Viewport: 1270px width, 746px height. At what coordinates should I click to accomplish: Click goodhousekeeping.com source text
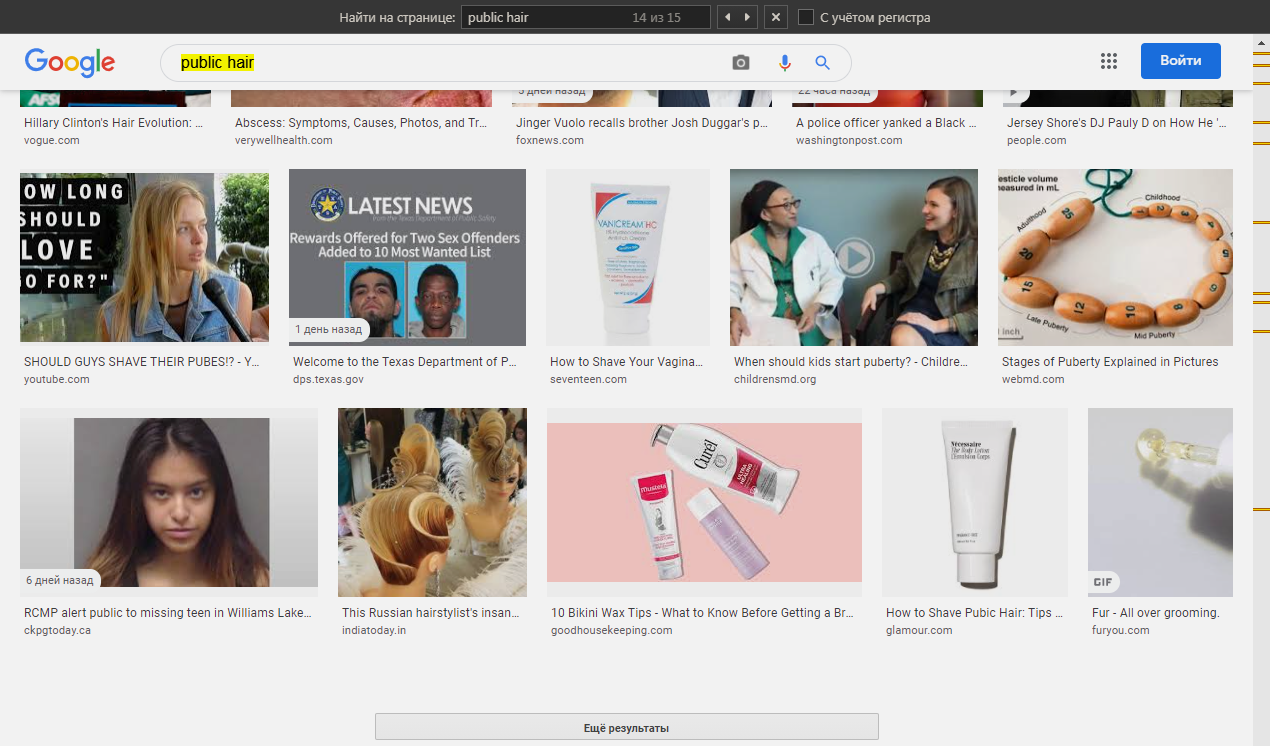point(612,631)
